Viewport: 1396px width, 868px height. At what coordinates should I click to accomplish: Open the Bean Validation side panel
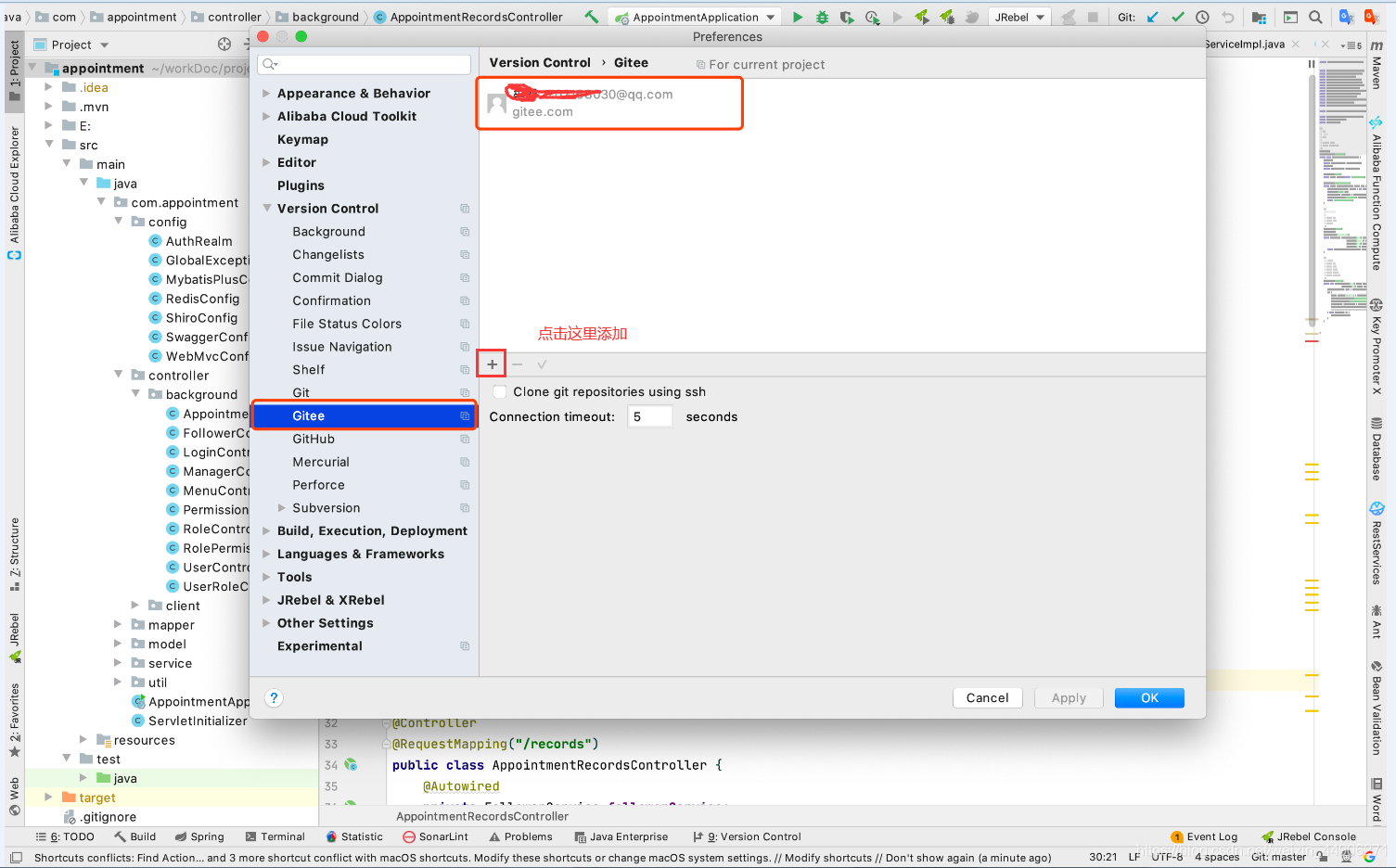coord(1377,708)
